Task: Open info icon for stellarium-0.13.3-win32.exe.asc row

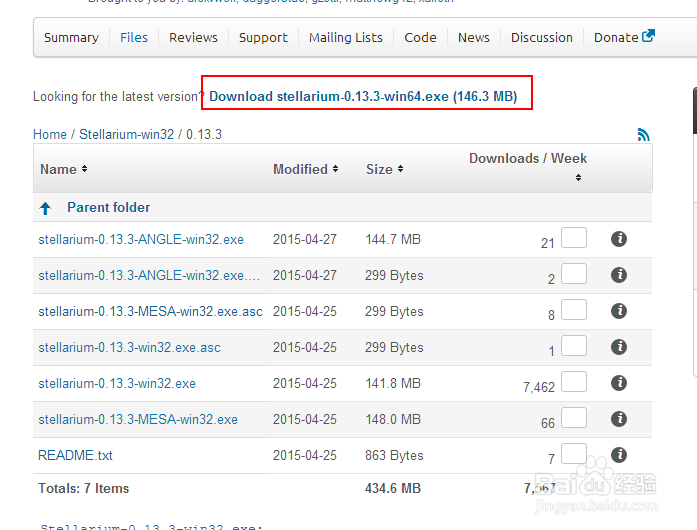Action: [619, 347]
